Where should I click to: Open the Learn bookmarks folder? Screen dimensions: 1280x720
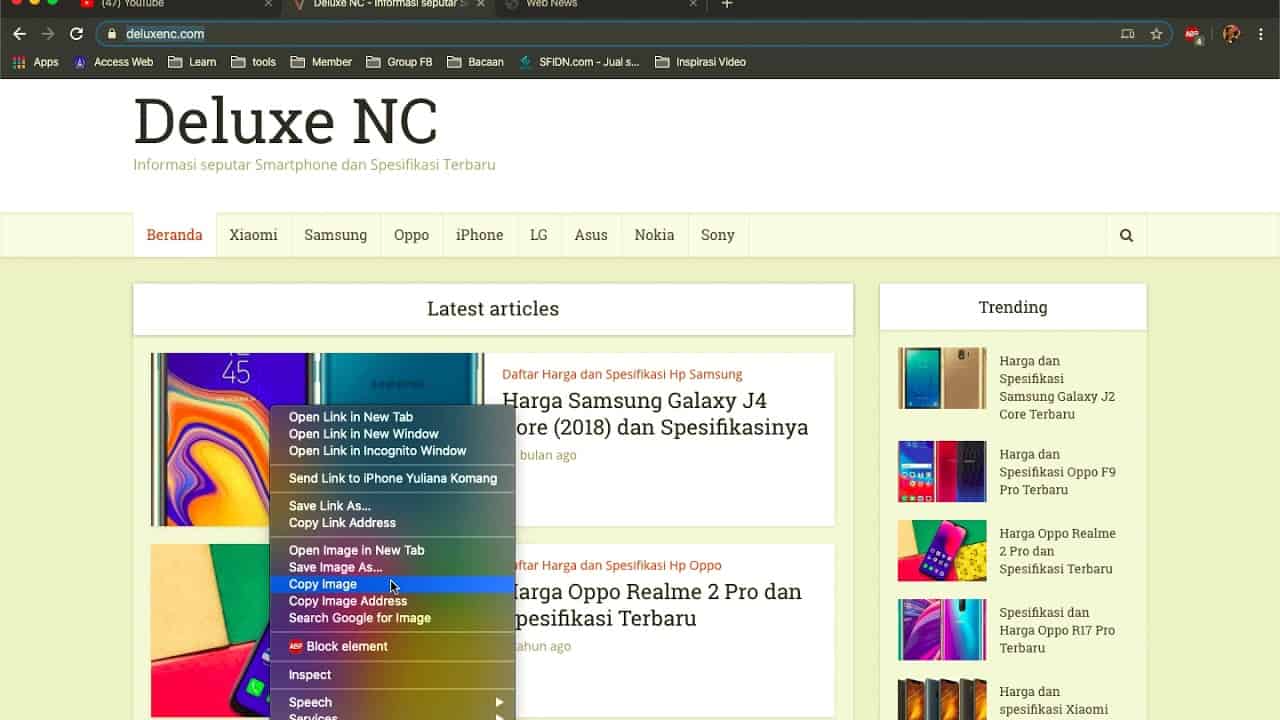pyautogui.click(x=192, y=62)
